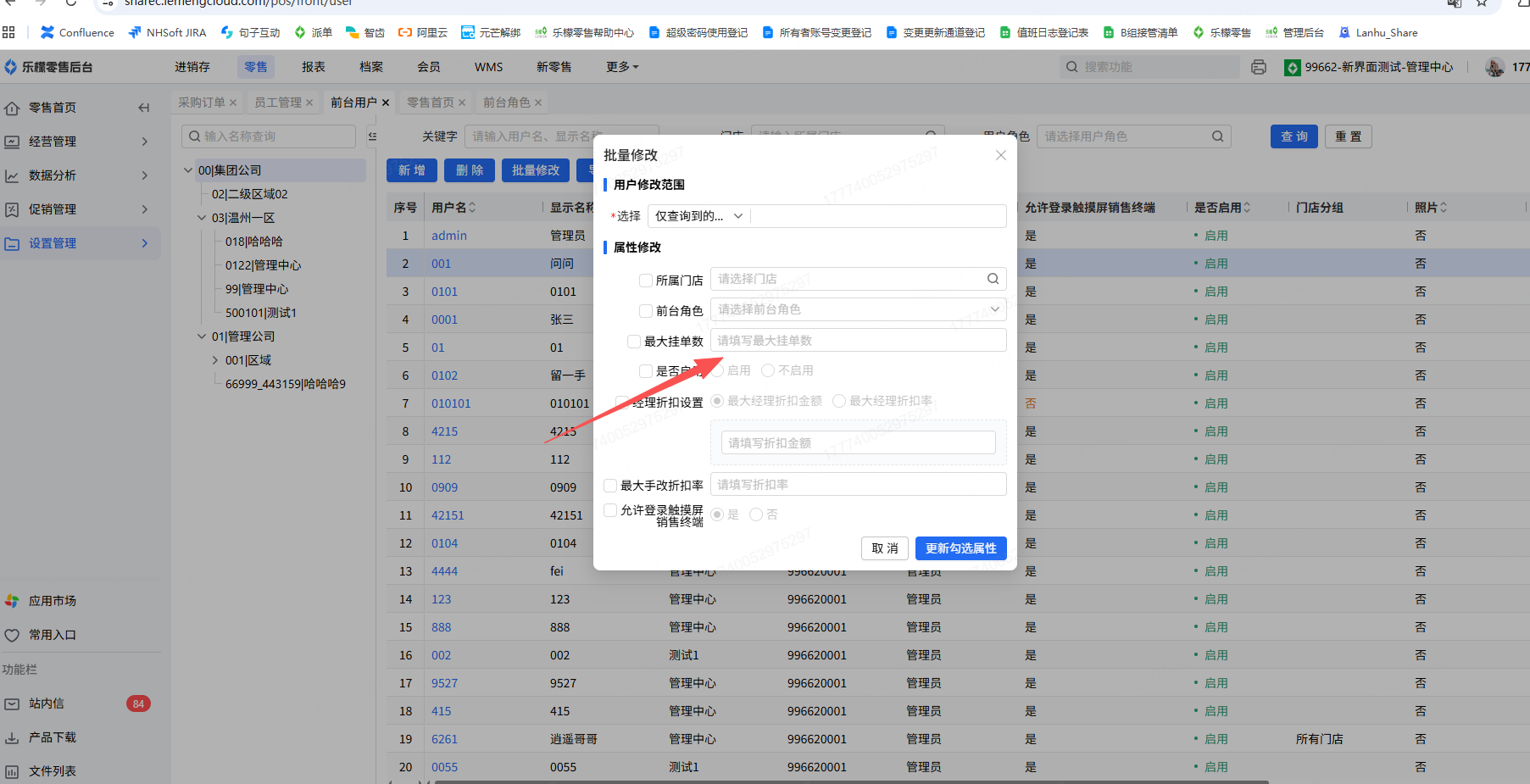This screenshot has width=1530, height=784.
Task: Check the 最大挂单数 checkbox
Action: 634,342
